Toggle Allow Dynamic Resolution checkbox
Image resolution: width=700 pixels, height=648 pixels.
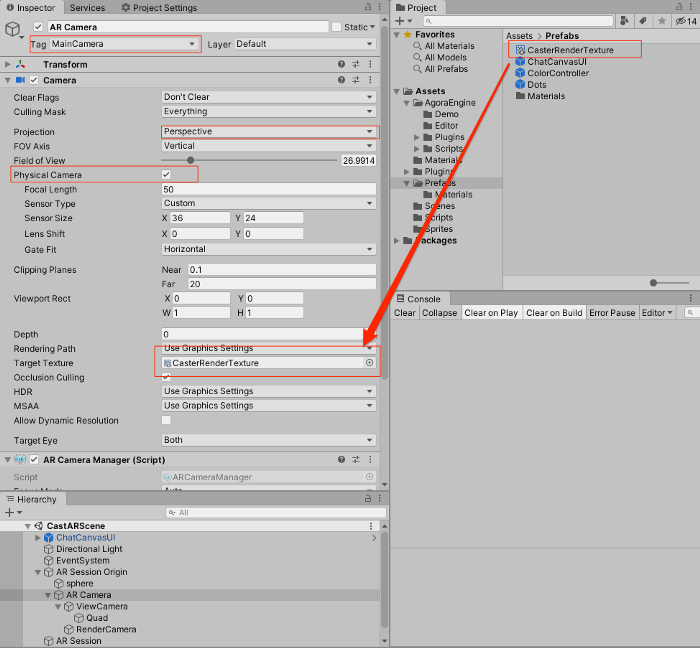point(166,420)
